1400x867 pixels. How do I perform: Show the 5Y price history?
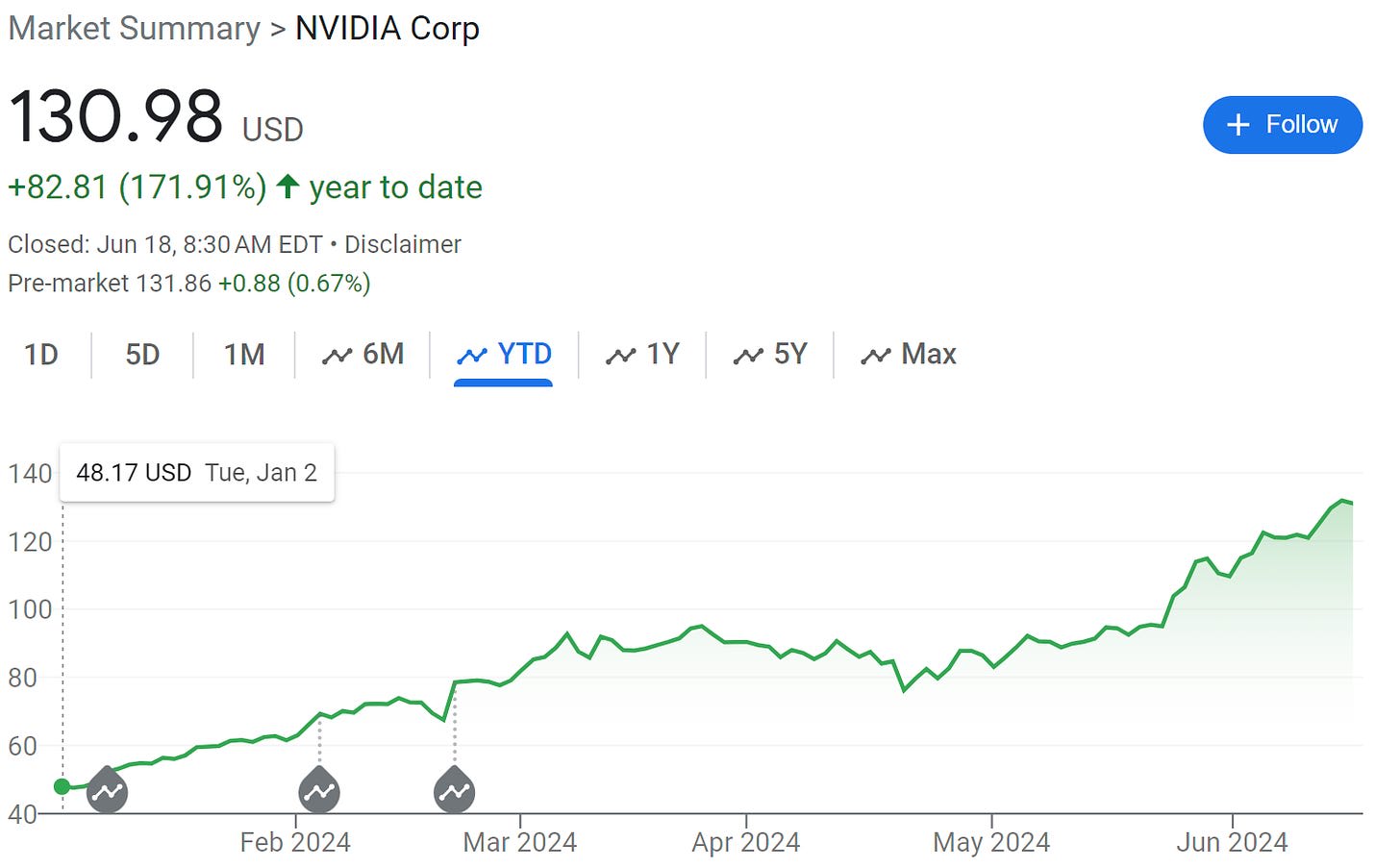pyautogui.click(x=770, y=355)
